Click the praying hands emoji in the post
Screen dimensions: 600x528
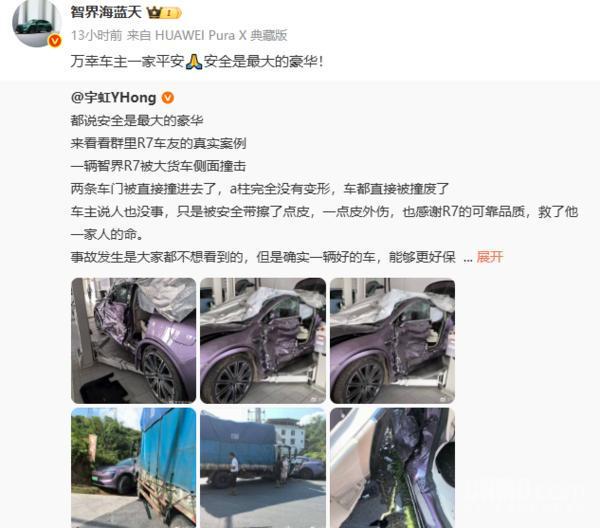194,61
